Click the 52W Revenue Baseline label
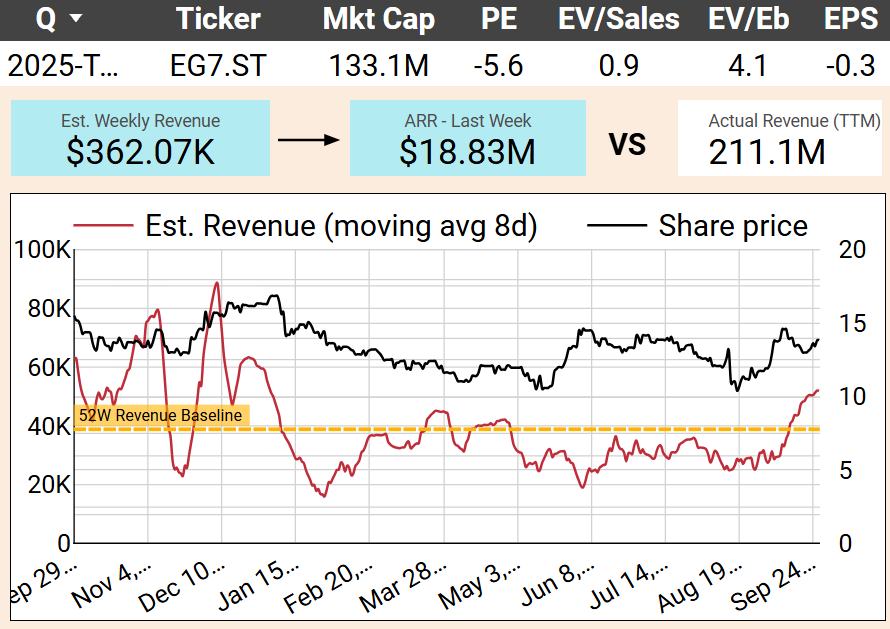Screen dimensions: 890x629 [x=161, y=416]
